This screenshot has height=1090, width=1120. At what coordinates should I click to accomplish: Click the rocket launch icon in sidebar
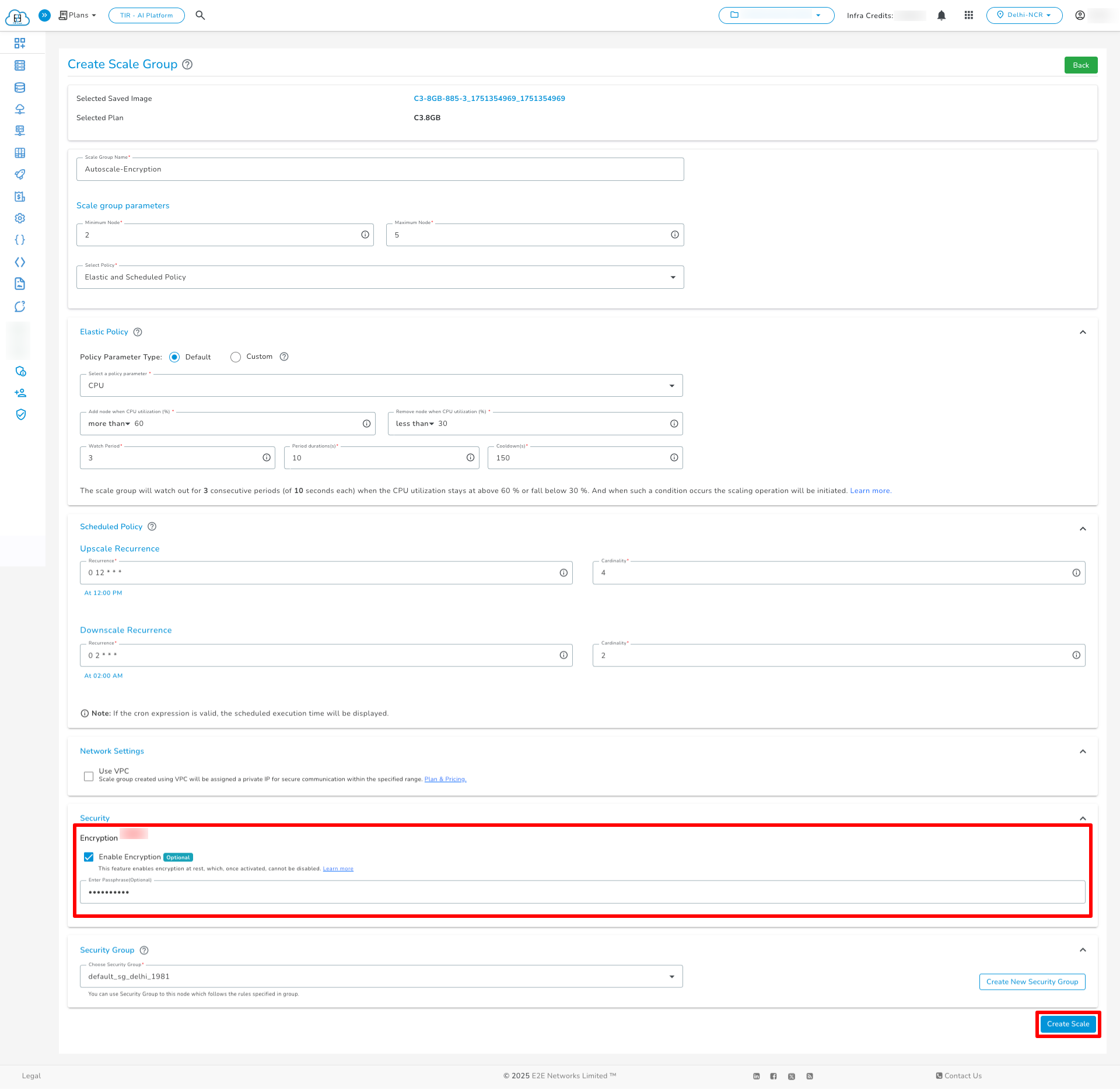[x=20, y=174]
